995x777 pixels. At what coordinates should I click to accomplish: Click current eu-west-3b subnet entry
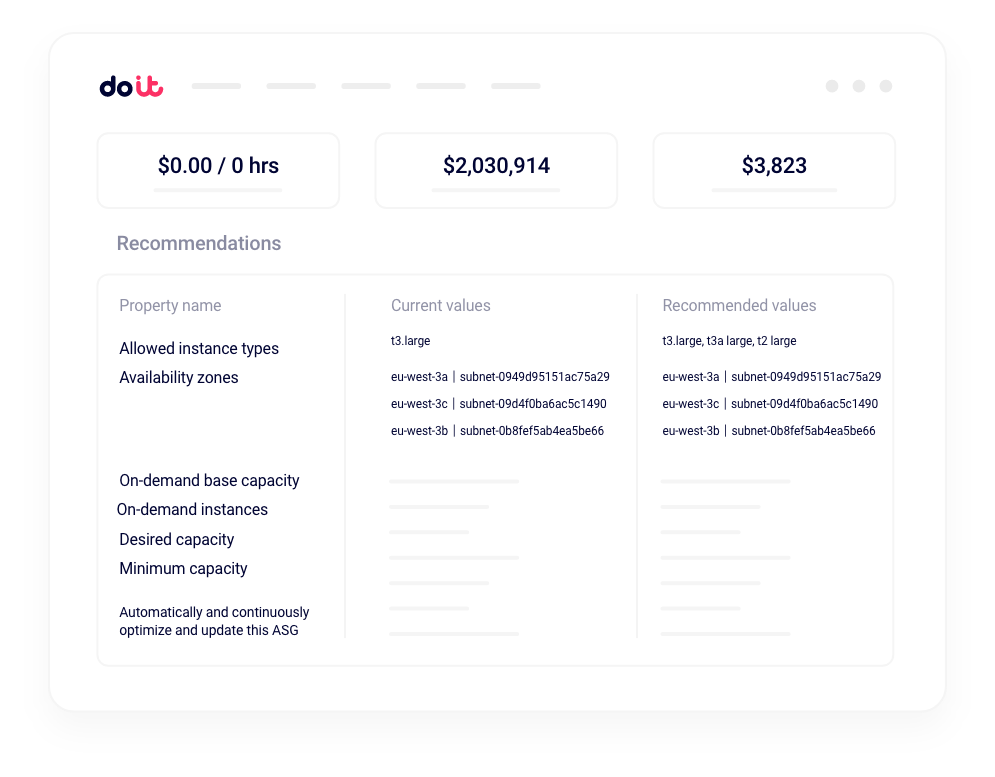[497, 431]
